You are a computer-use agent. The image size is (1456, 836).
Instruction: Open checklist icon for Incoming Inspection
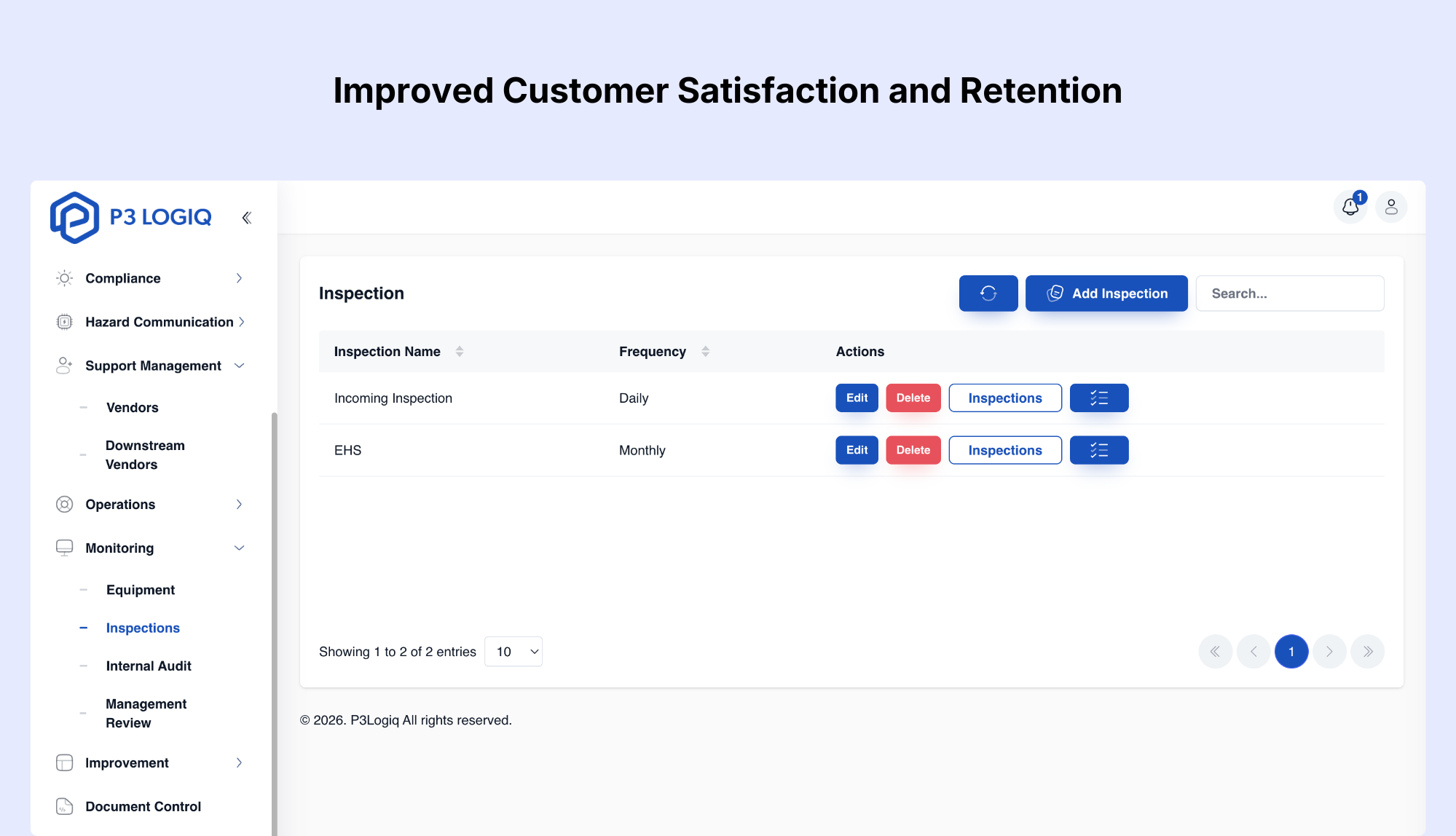tap(1099, 398)
